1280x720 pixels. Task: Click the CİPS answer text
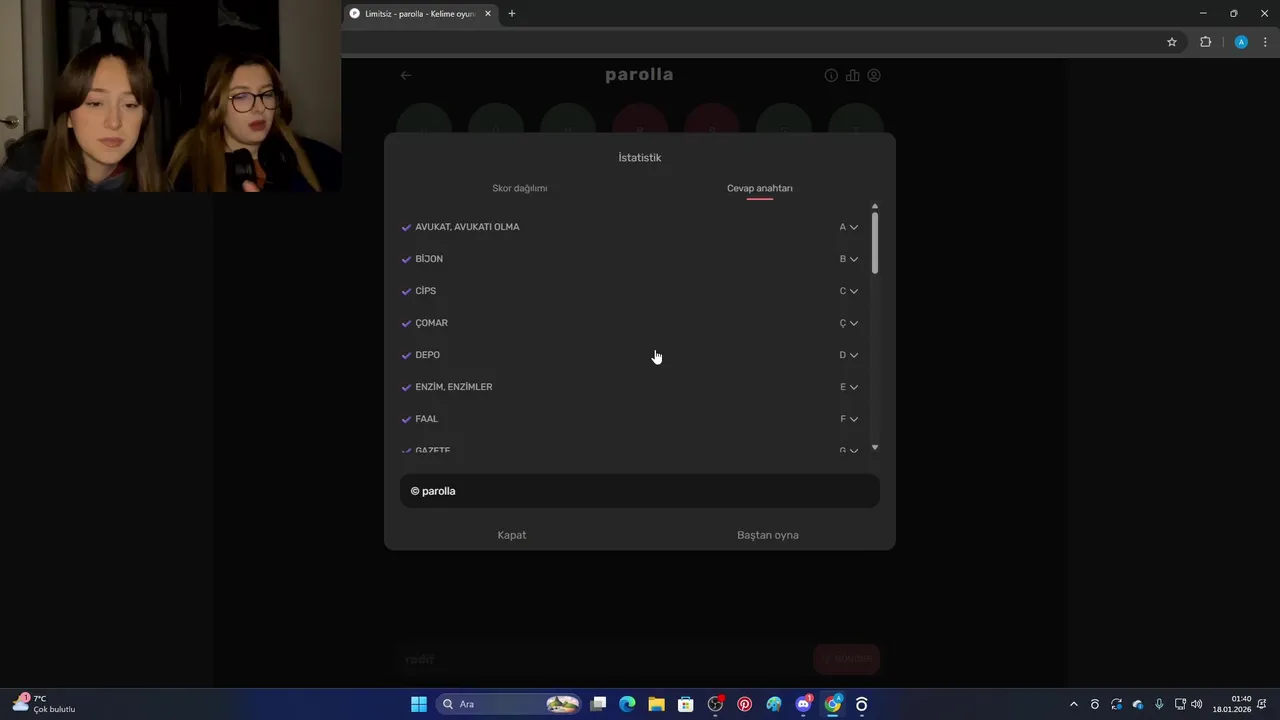[426, 291]
